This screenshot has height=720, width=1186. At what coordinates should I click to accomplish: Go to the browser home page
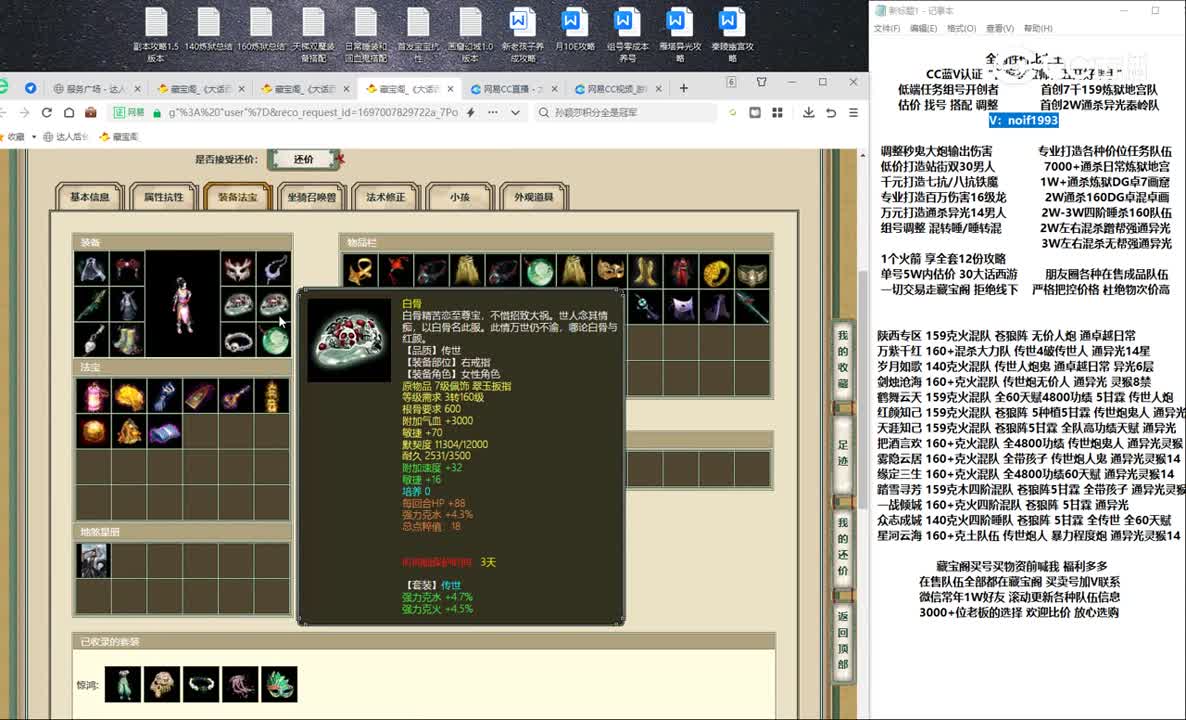pos(69,113)
